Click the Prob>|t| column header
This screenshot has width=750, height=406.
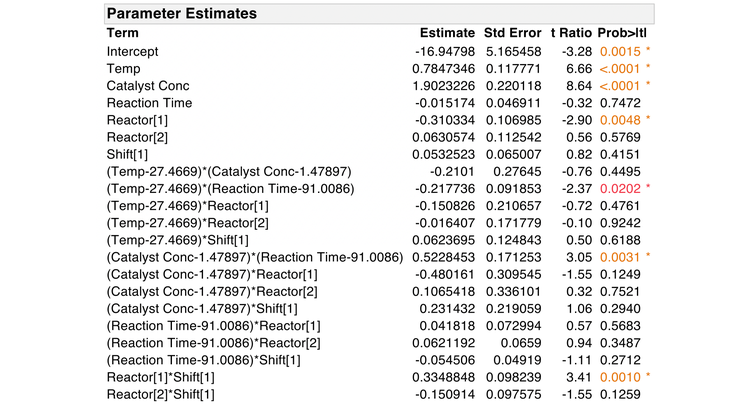[624, 33]
